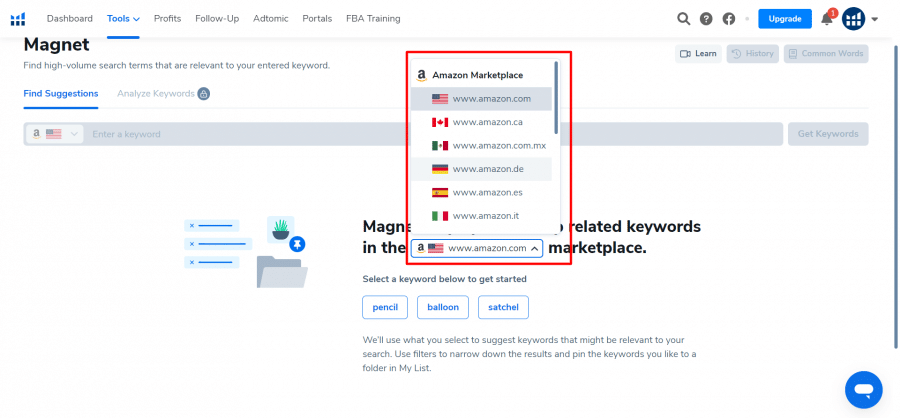Viewport: 900px width, 418px height.
Task: Select www.amazon.com.mx marketplace
Action: coord(481,146)
